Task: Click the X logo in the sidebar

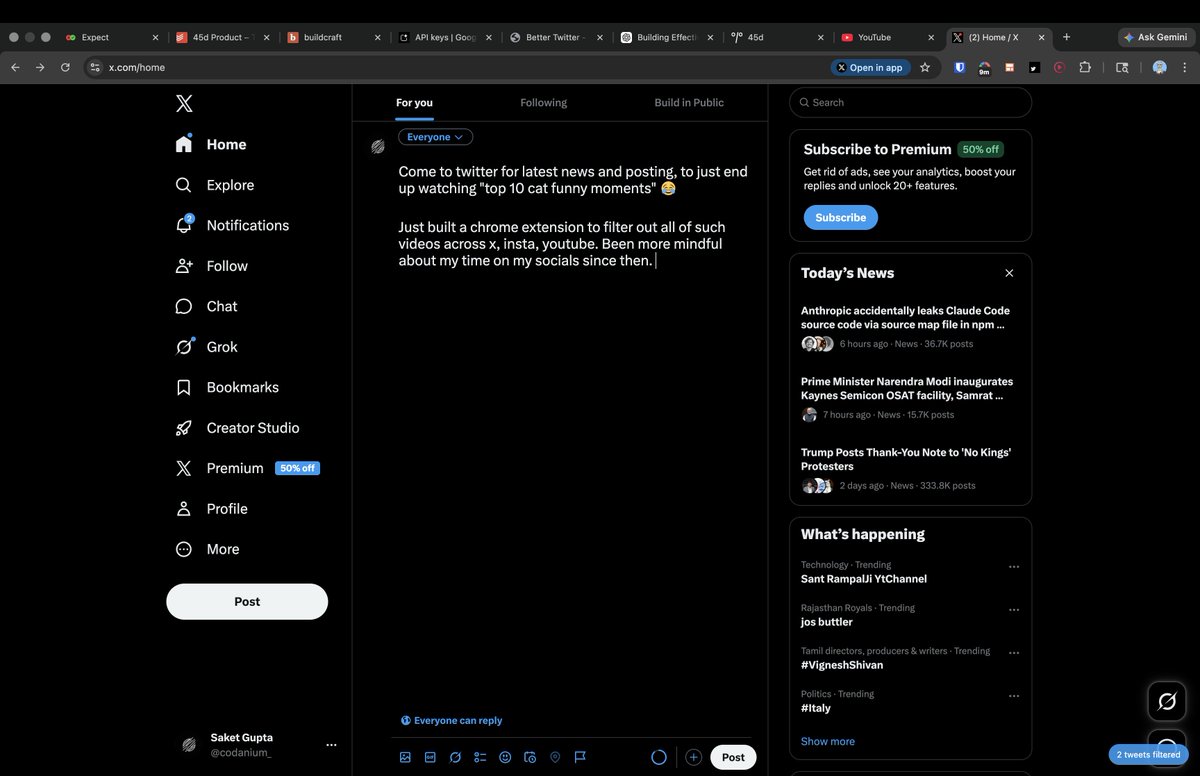Action: click(184, 103)
